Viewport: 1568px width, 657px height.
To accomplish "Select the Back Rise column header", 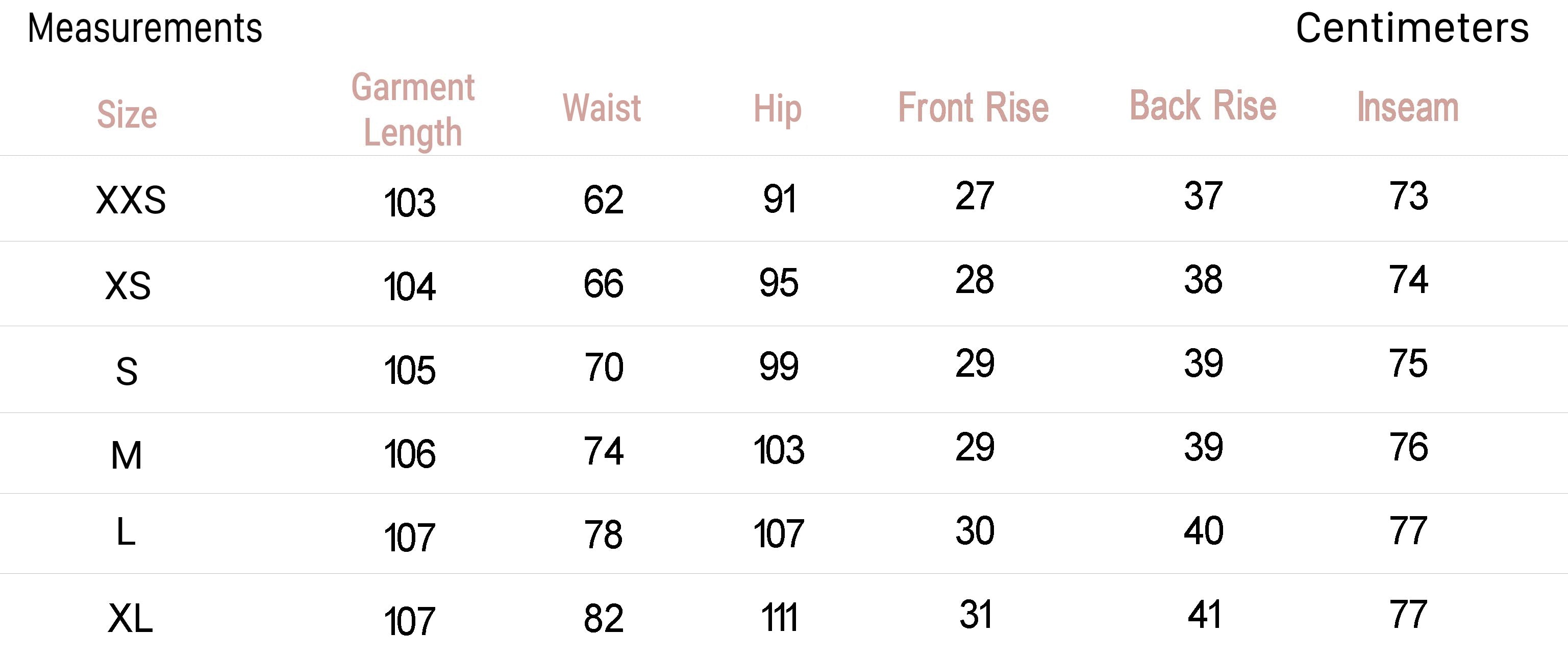I will [x=1203, y=106].
